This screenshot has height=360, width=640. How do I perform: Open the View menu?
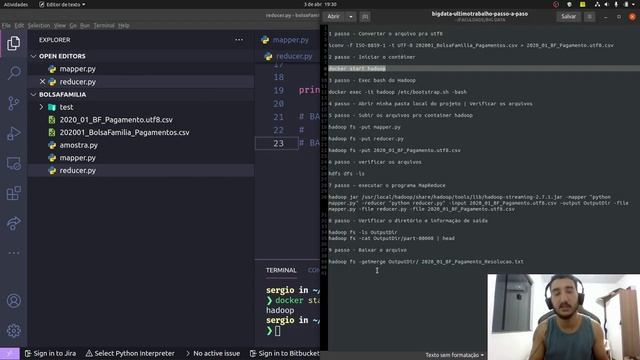(60, 25)
